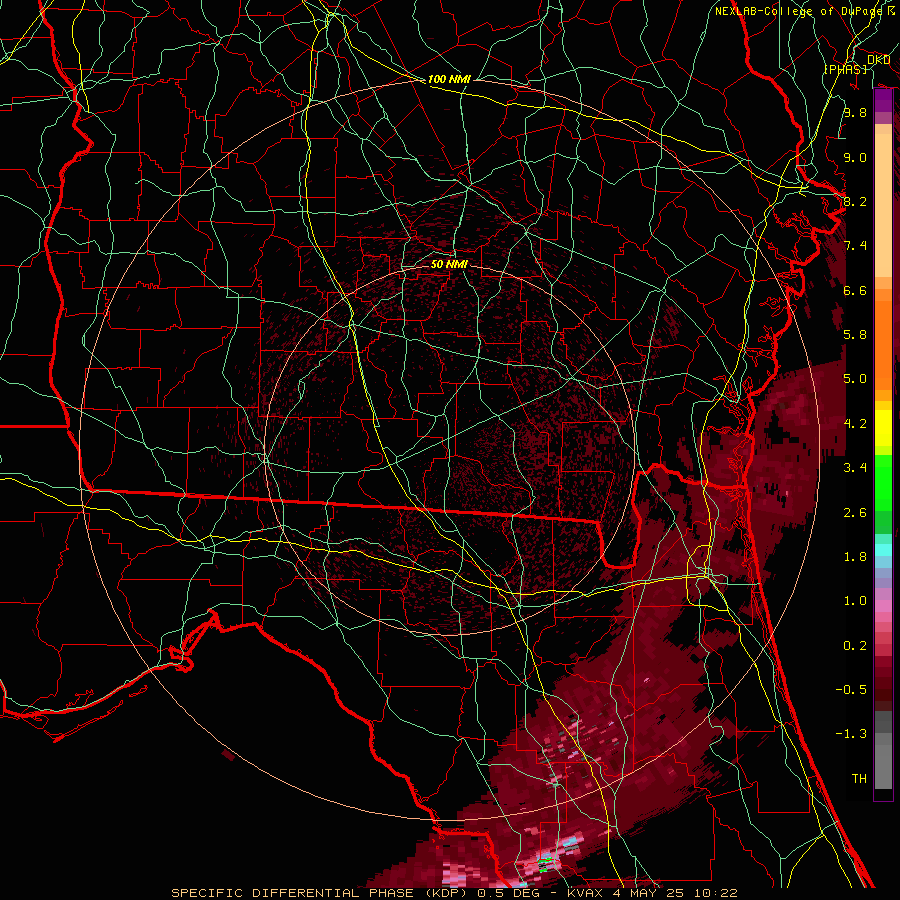The width and height of the screenshot is (900, 900).
Task: Click the -1.3 scale value
Action: point(851,734)
